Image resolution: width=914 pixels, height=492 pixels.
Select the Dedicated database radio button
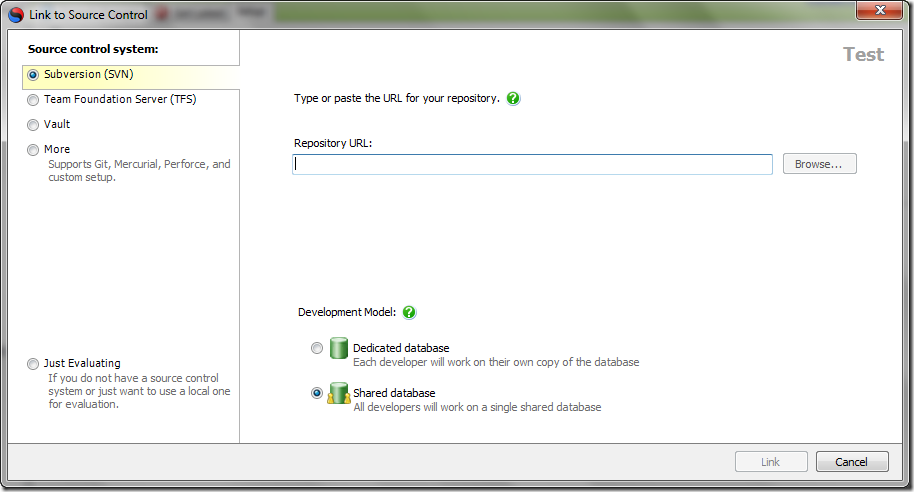[x=317, y=348]
